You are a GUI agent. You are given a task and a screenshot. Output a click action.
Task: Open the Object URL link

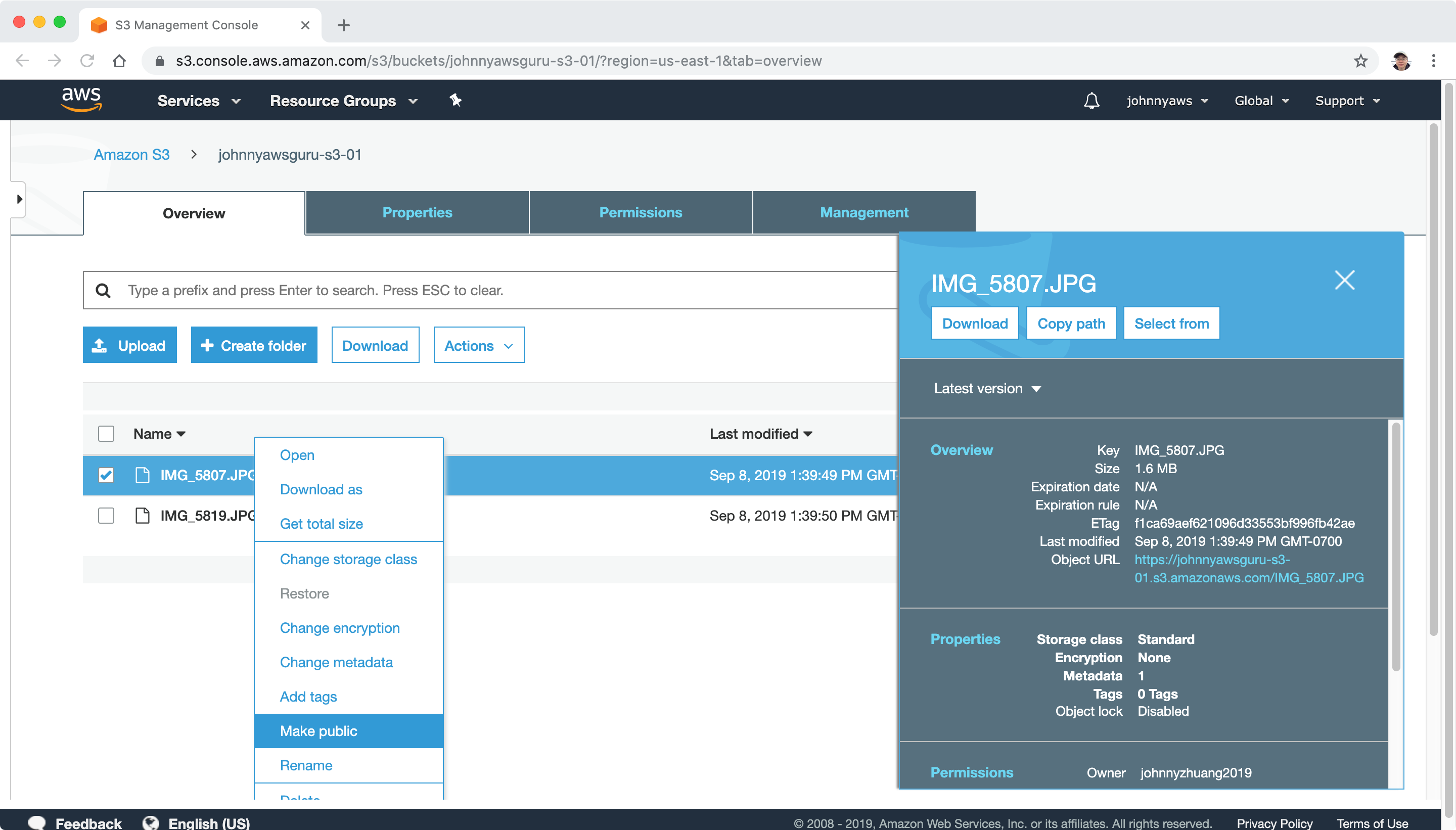point(1249,568)
